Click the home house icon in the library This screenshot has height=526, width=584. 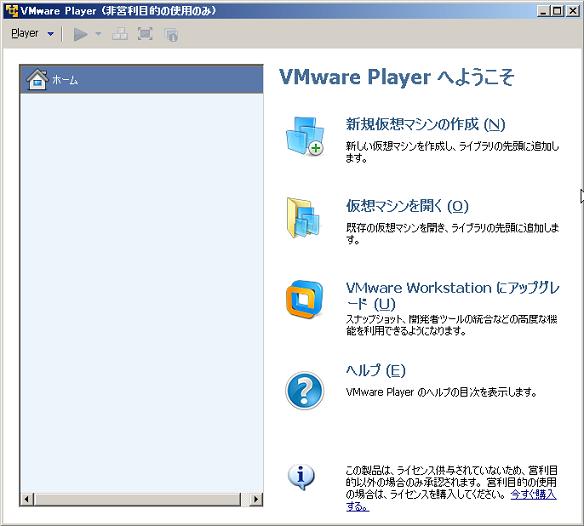(37, 79)
